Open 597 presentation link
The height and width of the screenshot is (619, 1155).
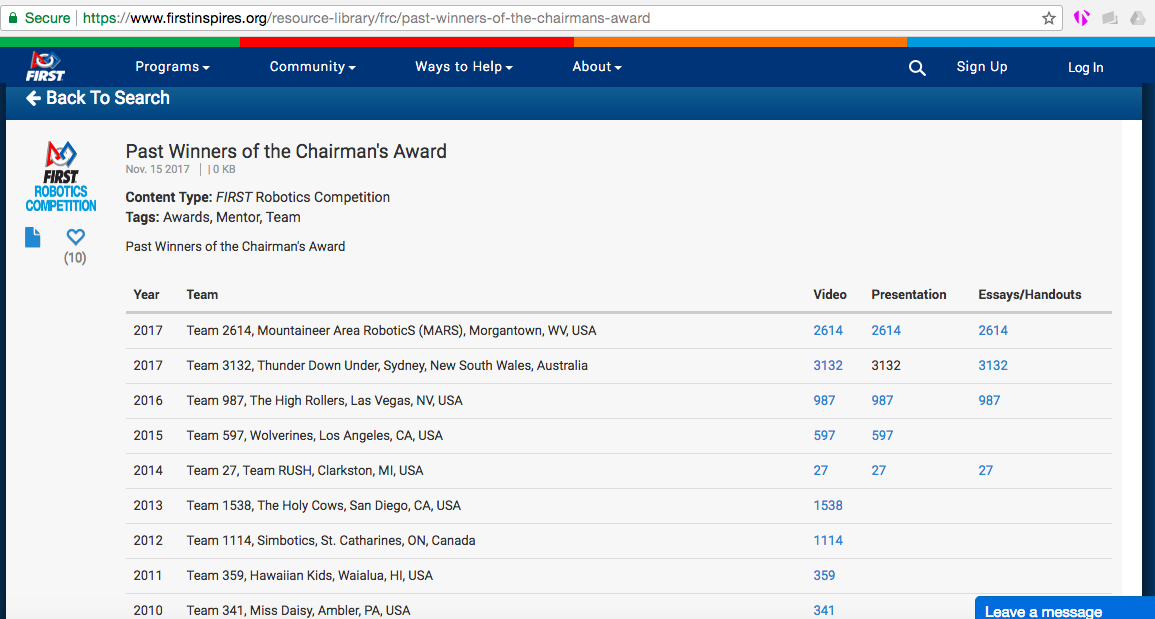(882, 436)
